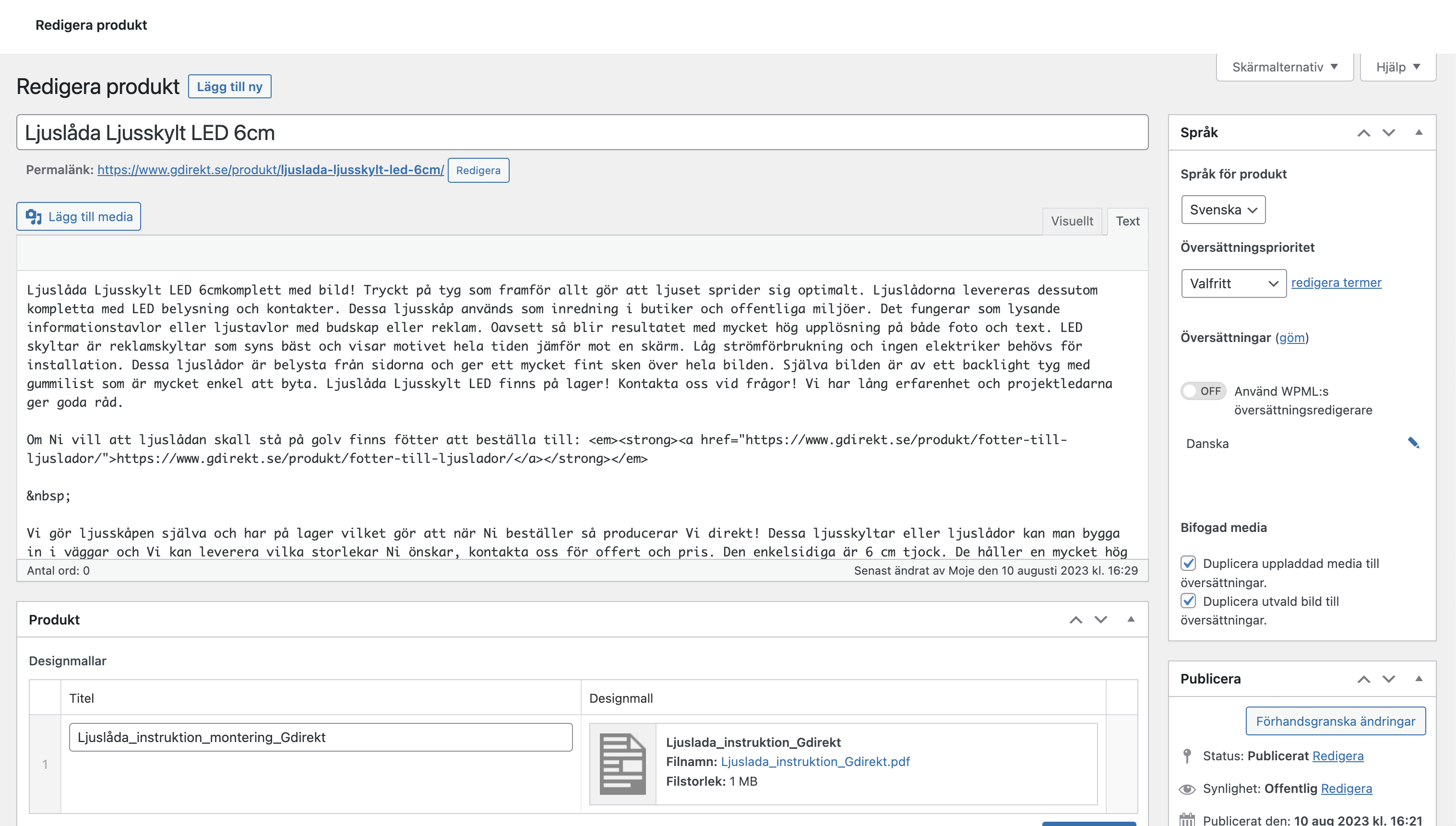This screenshot has height=826, width=1456.
Task: Click the pencil icon next to Danska
Action: pyautogui.click(x=1413, y=443)
